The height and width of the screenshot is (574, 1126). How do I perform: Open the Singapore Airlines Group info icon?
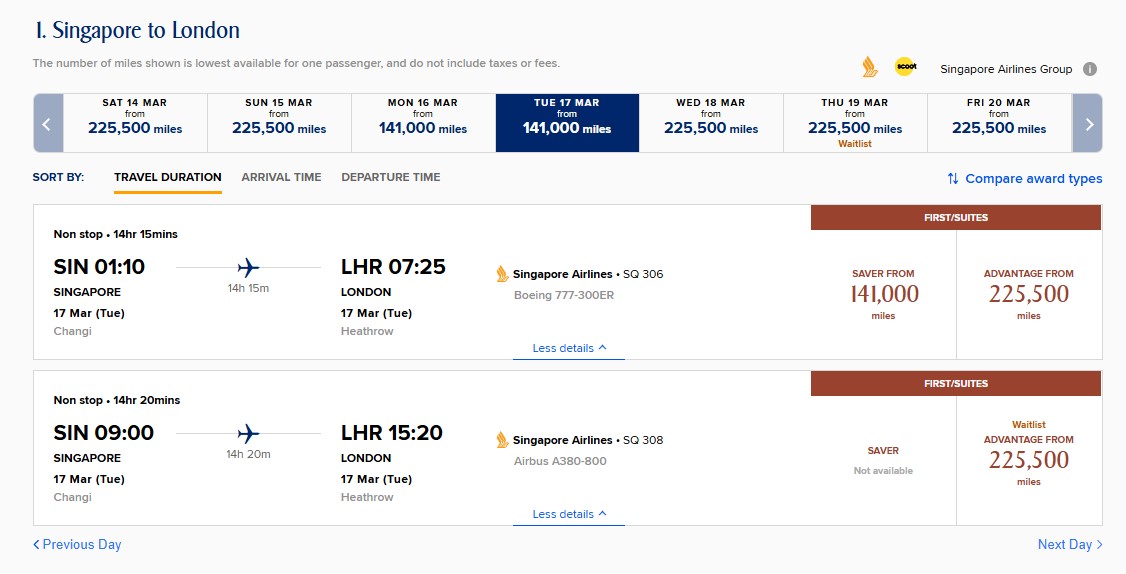point(1090,69)
